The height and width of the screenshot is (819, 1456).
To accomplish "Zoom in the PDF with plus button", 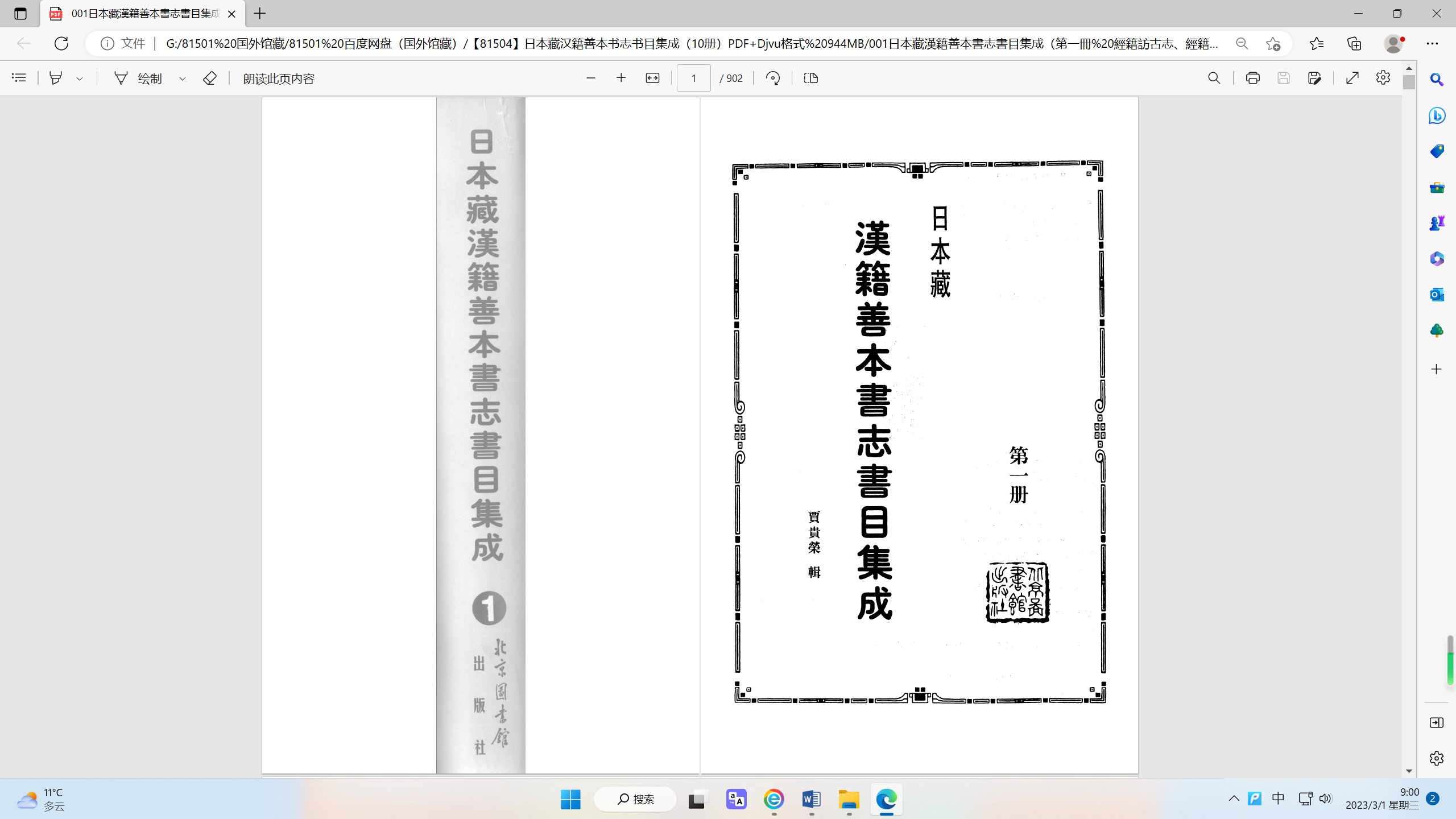I will (621, 78).
